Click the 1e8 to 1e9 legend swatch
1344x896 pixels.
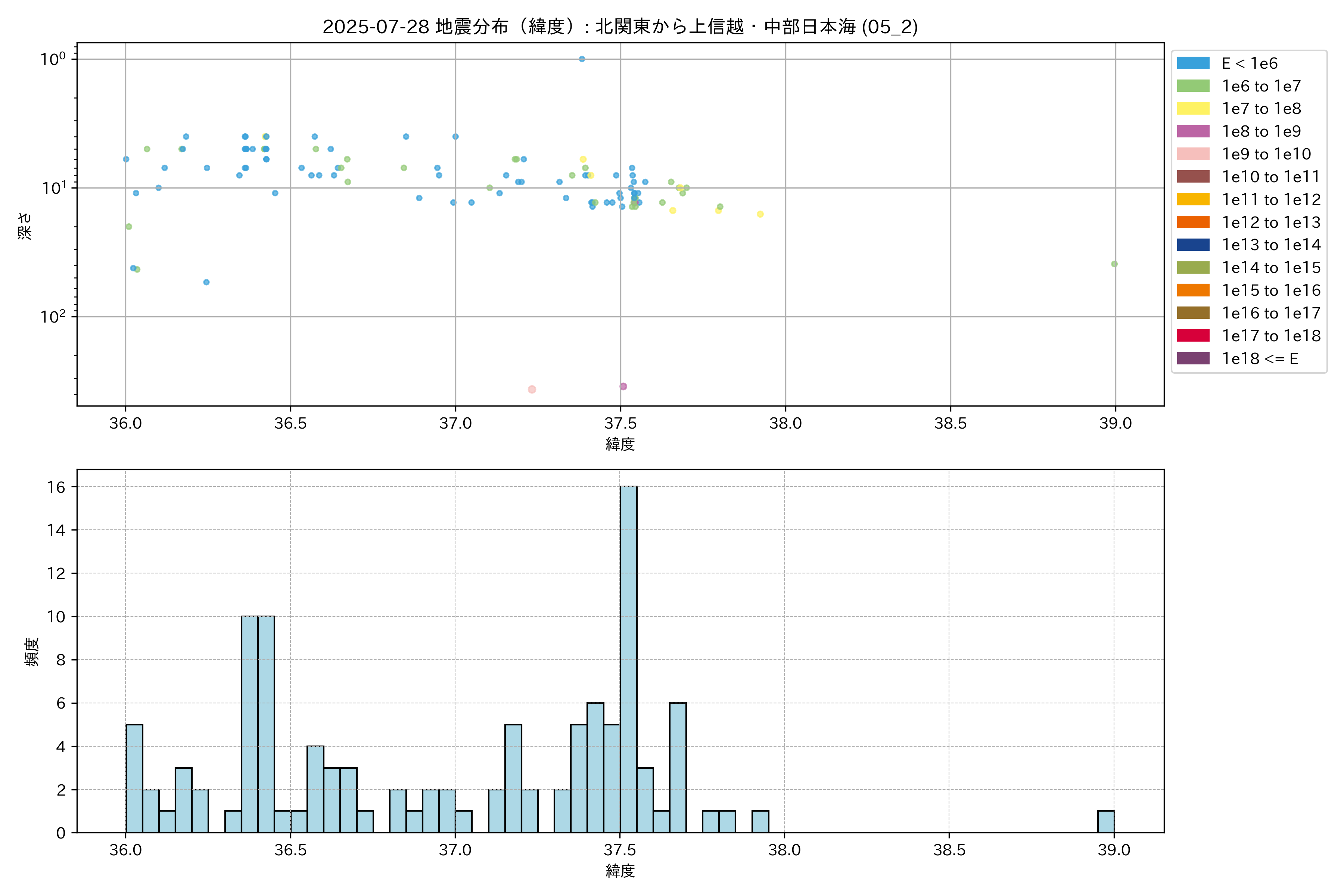1192,131
